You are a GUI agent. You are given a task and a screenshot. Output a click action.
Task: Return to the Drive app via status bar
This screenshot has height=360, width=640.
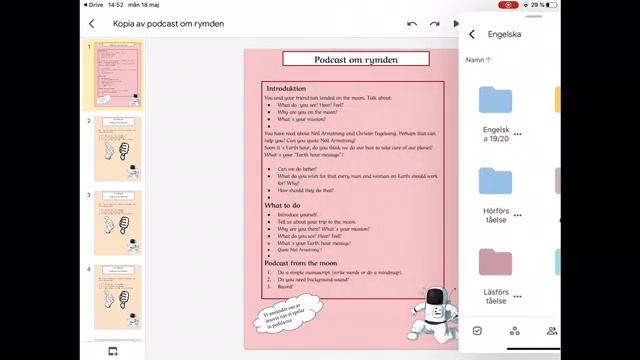point(93,5)
